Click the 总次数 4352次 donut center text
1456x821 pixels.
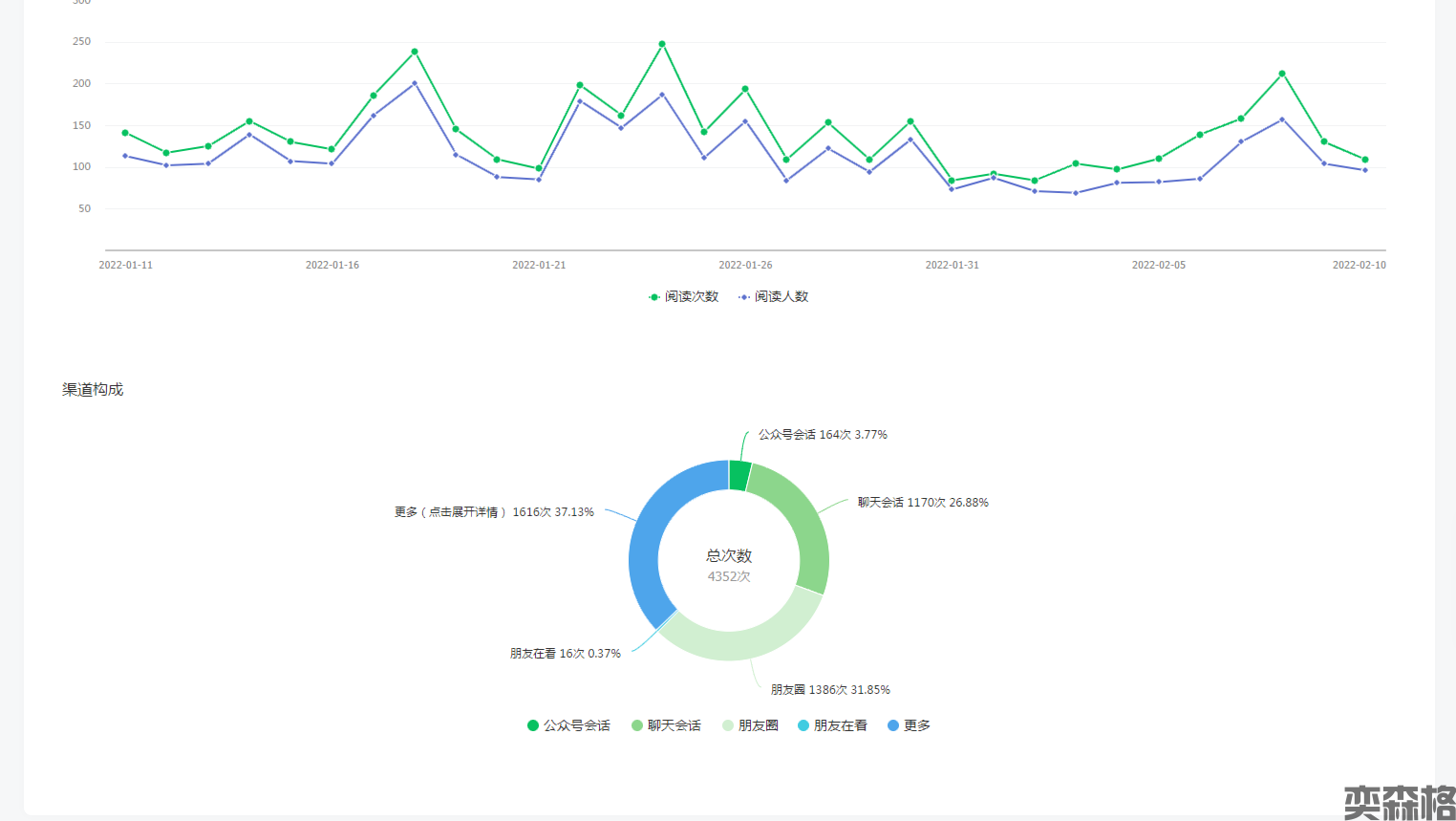click(729, 565)
